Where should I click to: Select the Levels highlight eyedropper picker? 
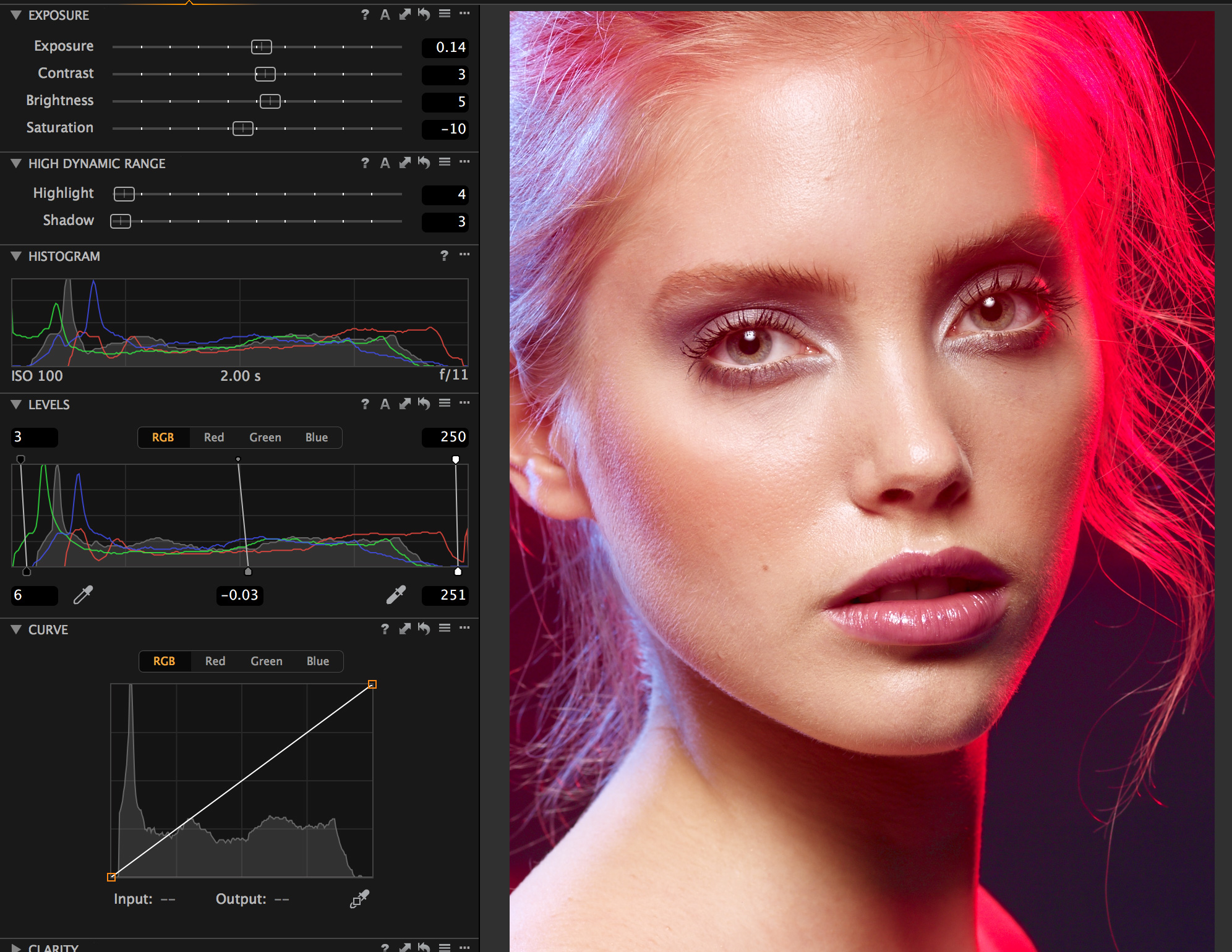[x=396, y=595]
